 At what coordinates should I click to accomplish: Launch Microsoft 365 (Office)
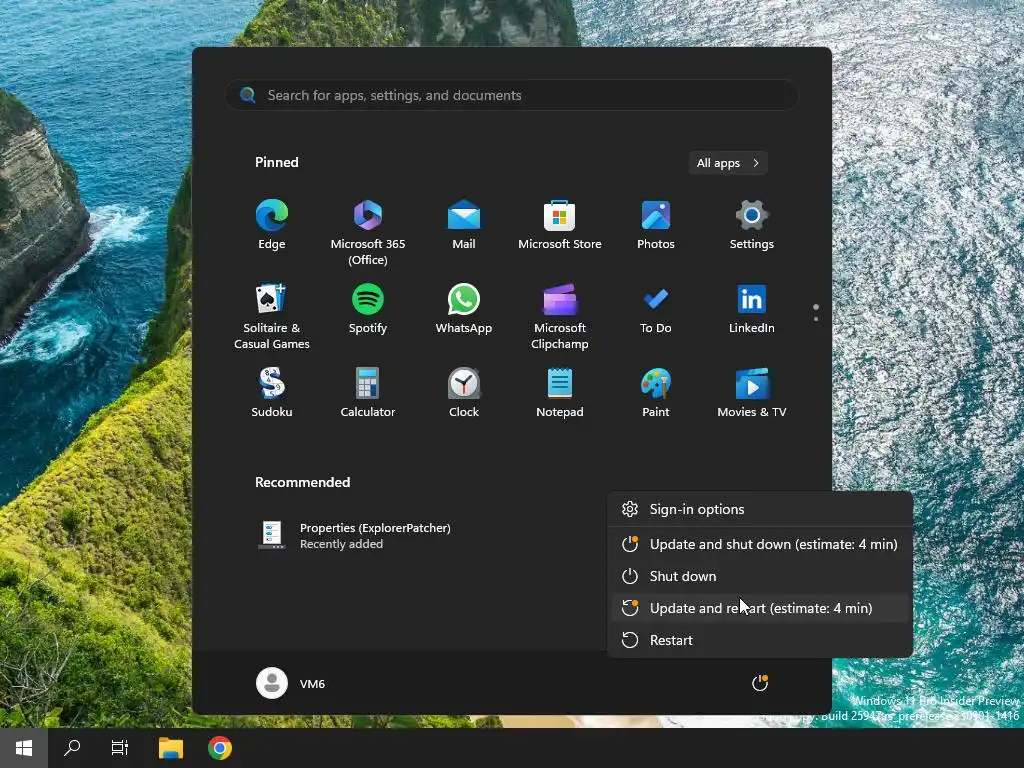pos(368,232)
